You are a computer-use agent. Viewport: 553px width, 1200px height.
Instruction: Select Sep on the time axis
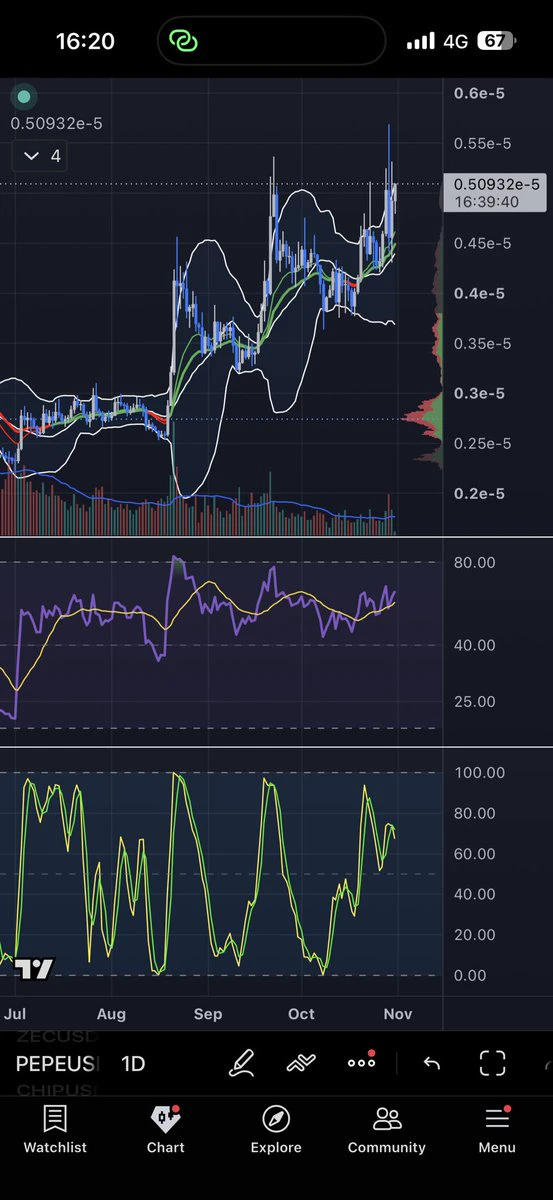click(x=207, y=1013)
